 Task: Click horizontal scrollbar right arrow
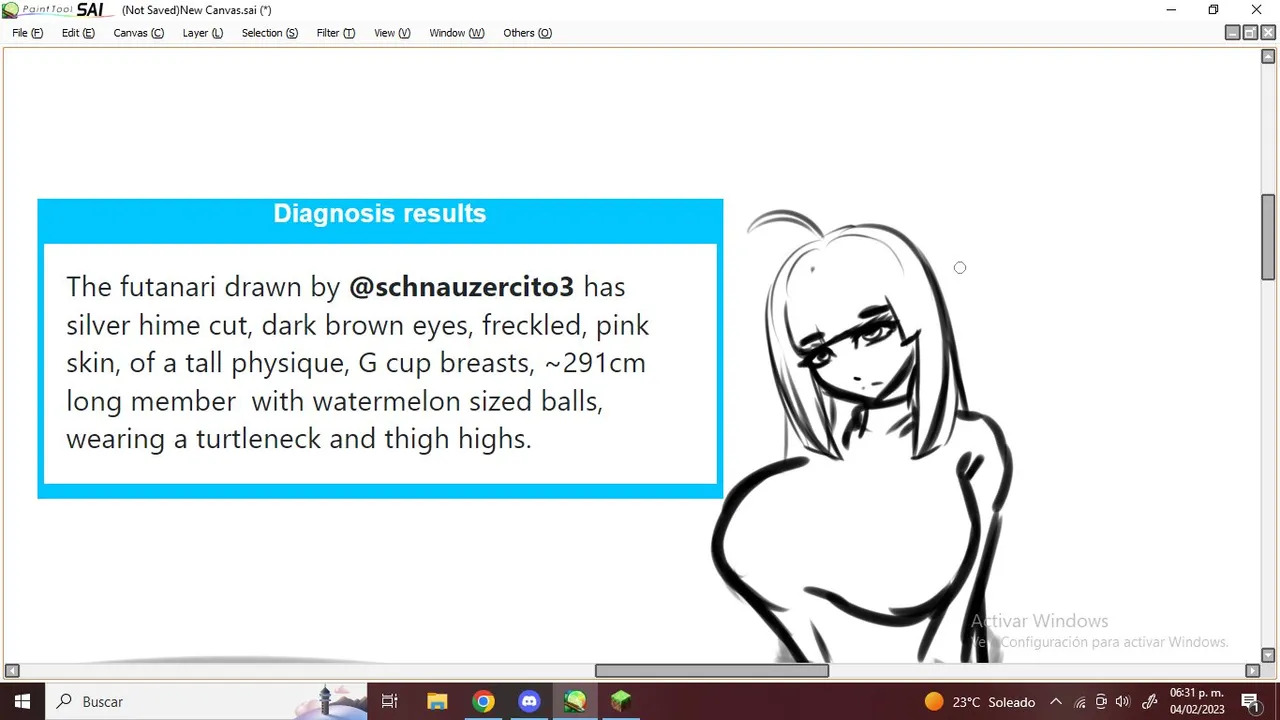[x=1252, y=670]
